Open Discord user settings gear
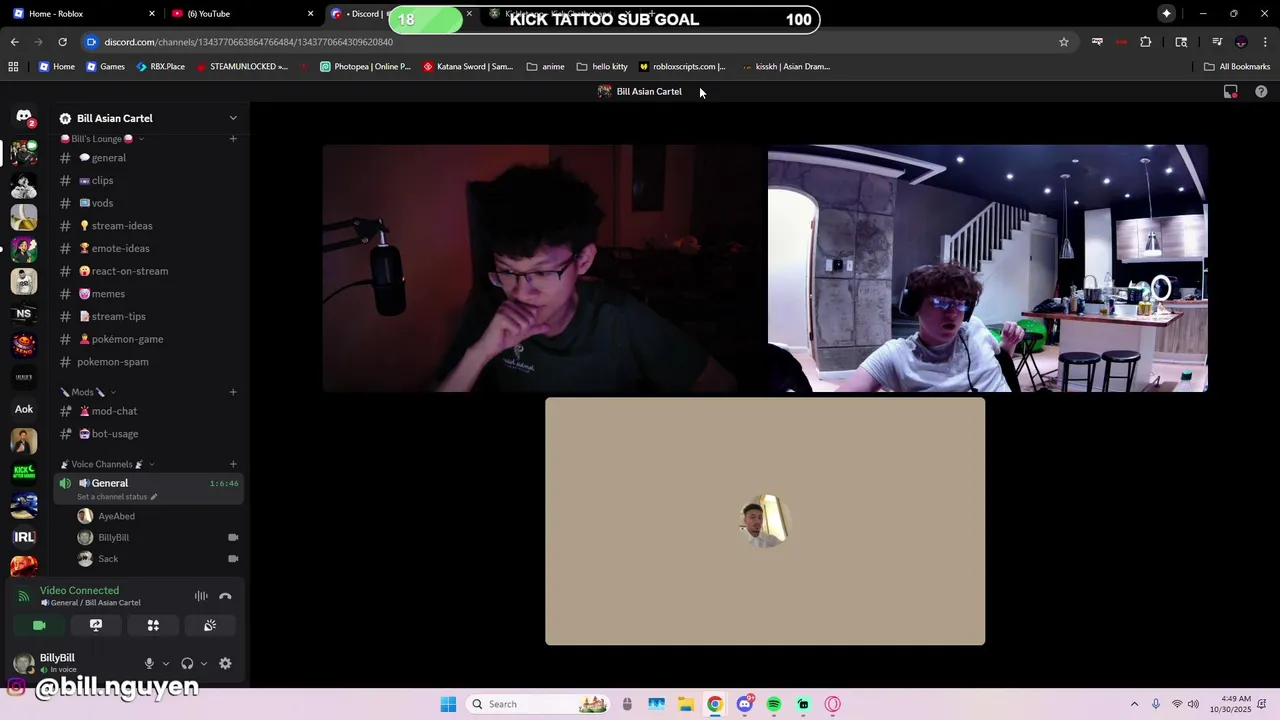1280x720 pixels. (225, 663)
